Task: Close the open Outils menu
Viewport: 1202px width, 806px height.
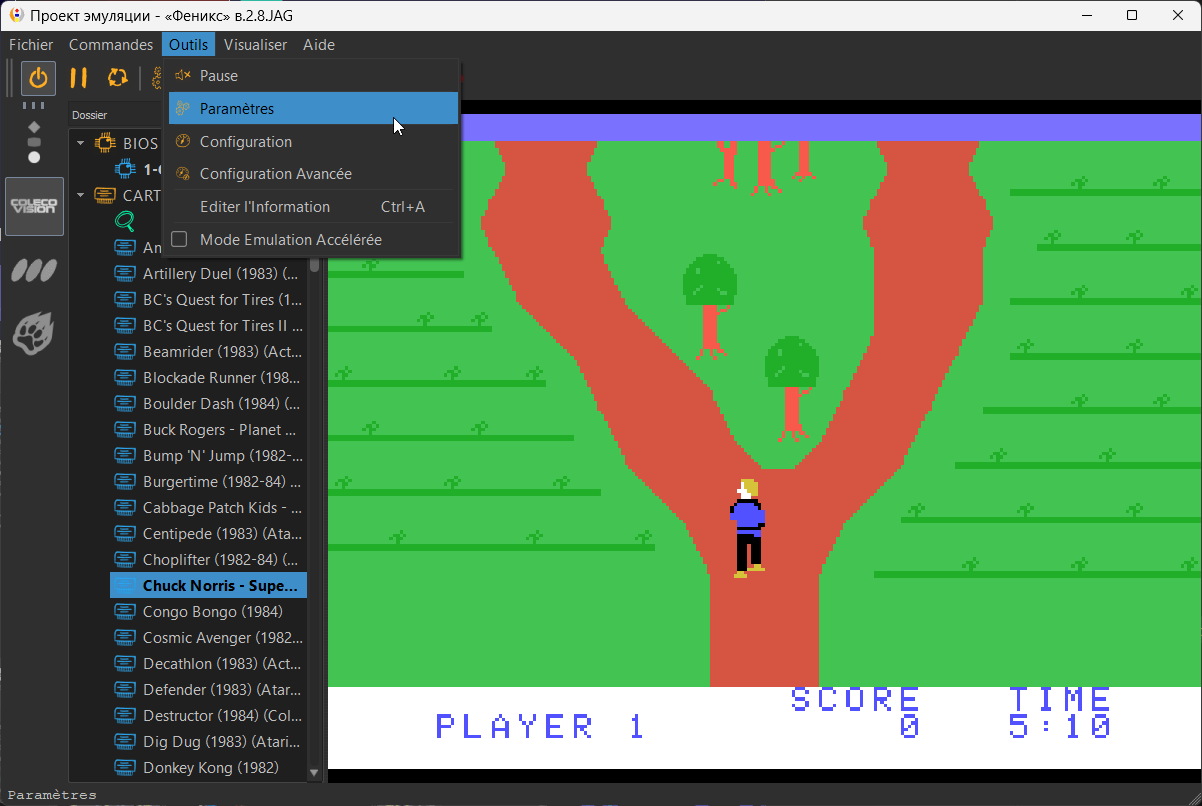Action: click(x=188, y=44)
